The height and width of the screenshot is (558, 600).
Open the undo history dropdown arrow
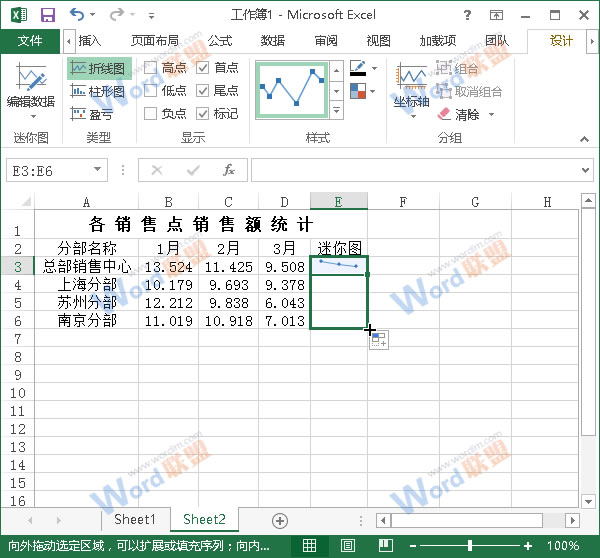93,15
